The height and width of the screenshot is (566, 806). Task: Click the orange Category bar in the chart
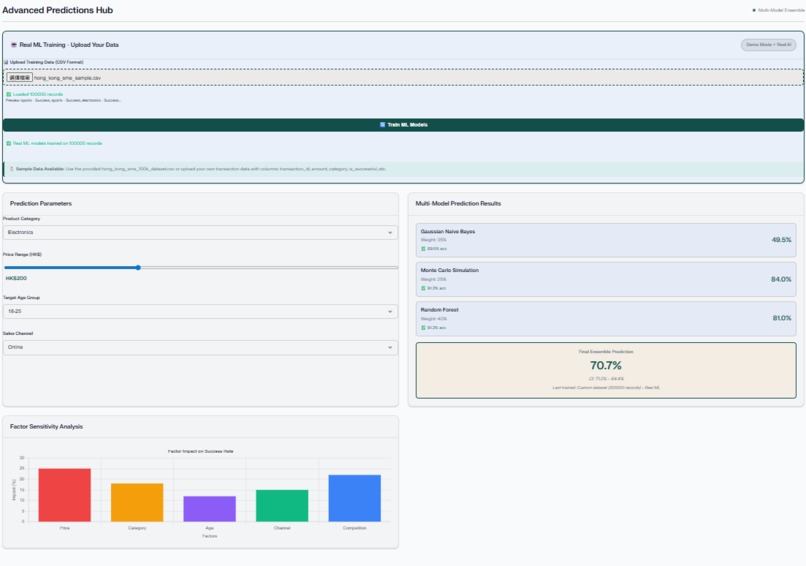click(x=137, y=502)
